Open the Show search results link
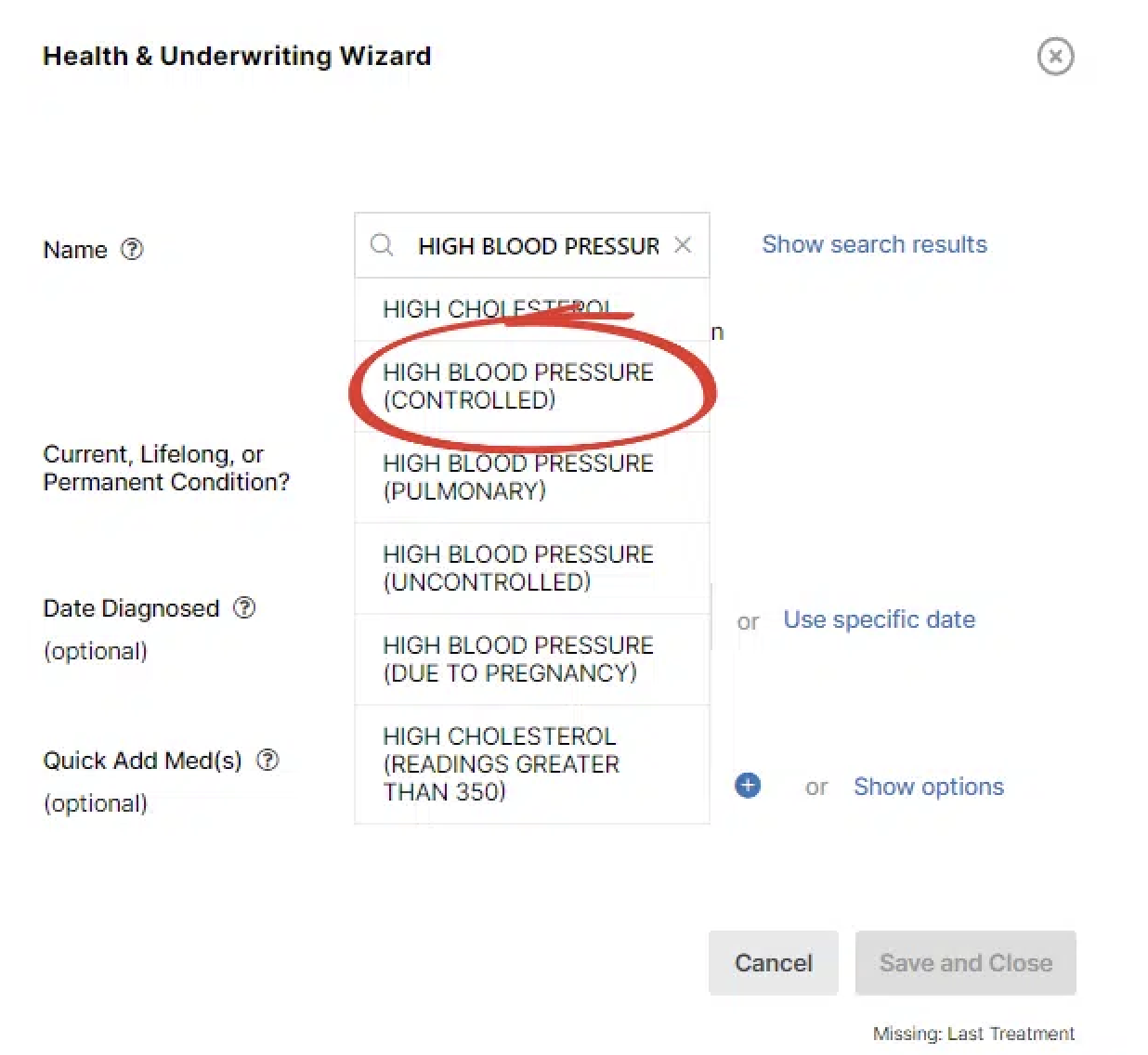 tap(874, 244)
